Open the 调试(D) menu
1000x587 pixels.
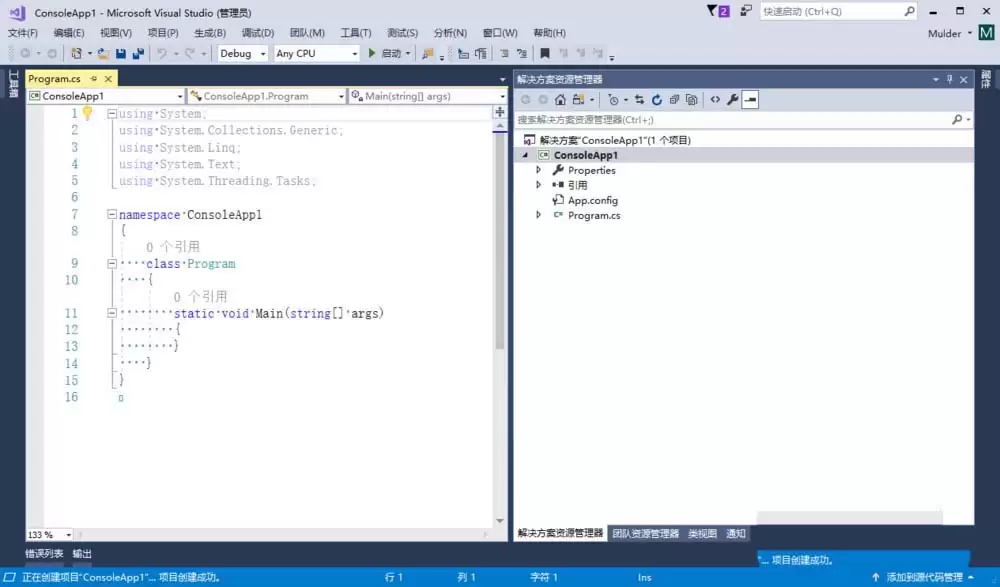coord(256,32)
